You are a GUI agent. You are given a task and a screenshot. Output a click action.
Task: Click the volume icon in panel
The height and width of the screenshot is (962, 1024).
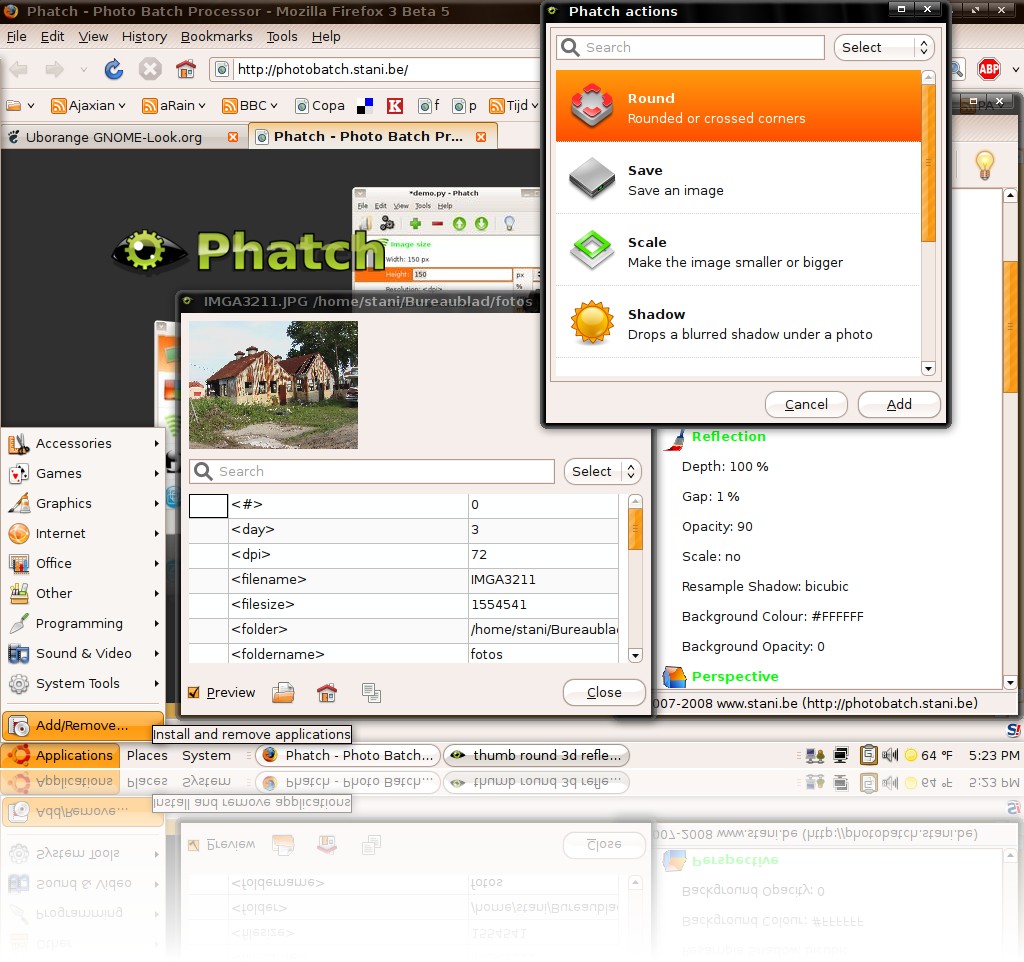pos(889,756)
